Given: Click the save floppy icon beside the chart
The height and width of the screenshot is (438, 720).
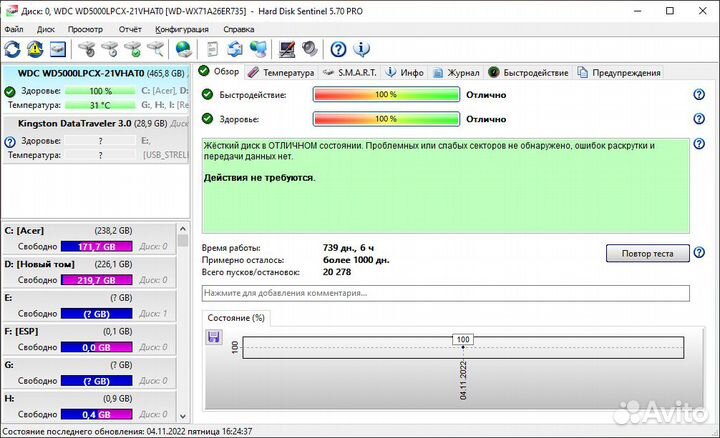Looking at the screenshot, I should coord(214,337).
